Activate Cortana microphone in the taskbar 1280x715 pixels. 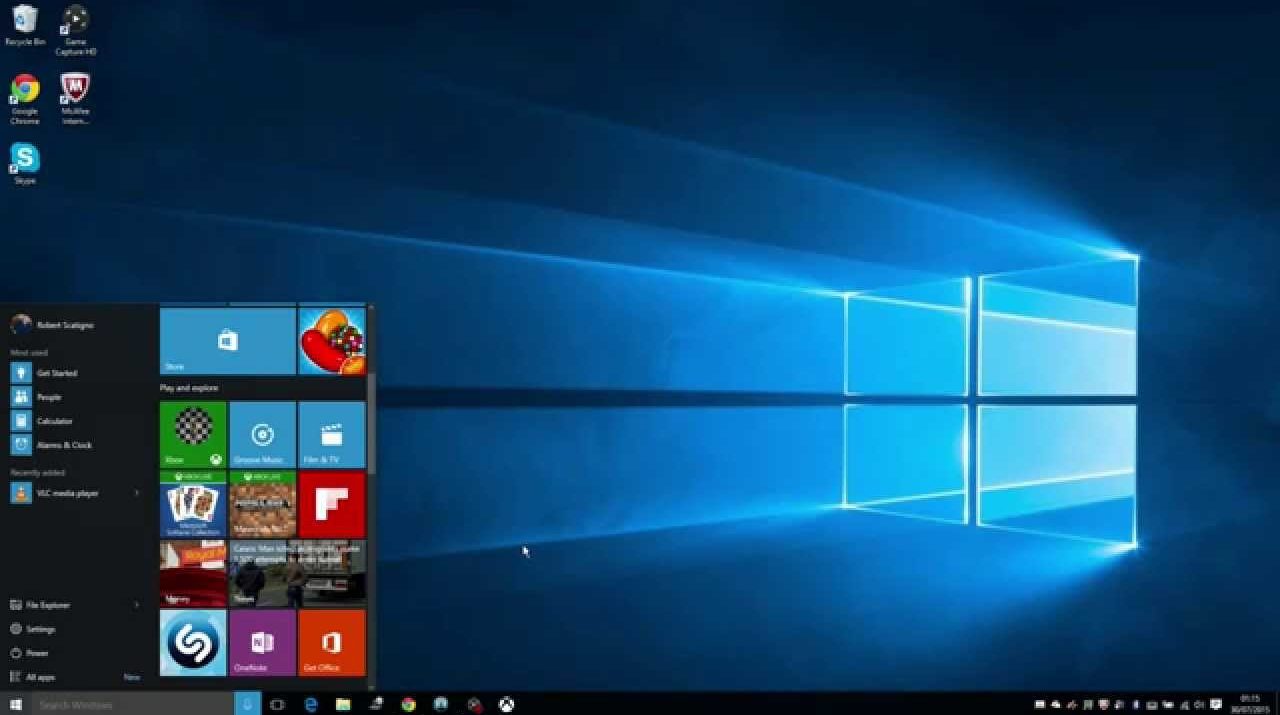point(248,704)
